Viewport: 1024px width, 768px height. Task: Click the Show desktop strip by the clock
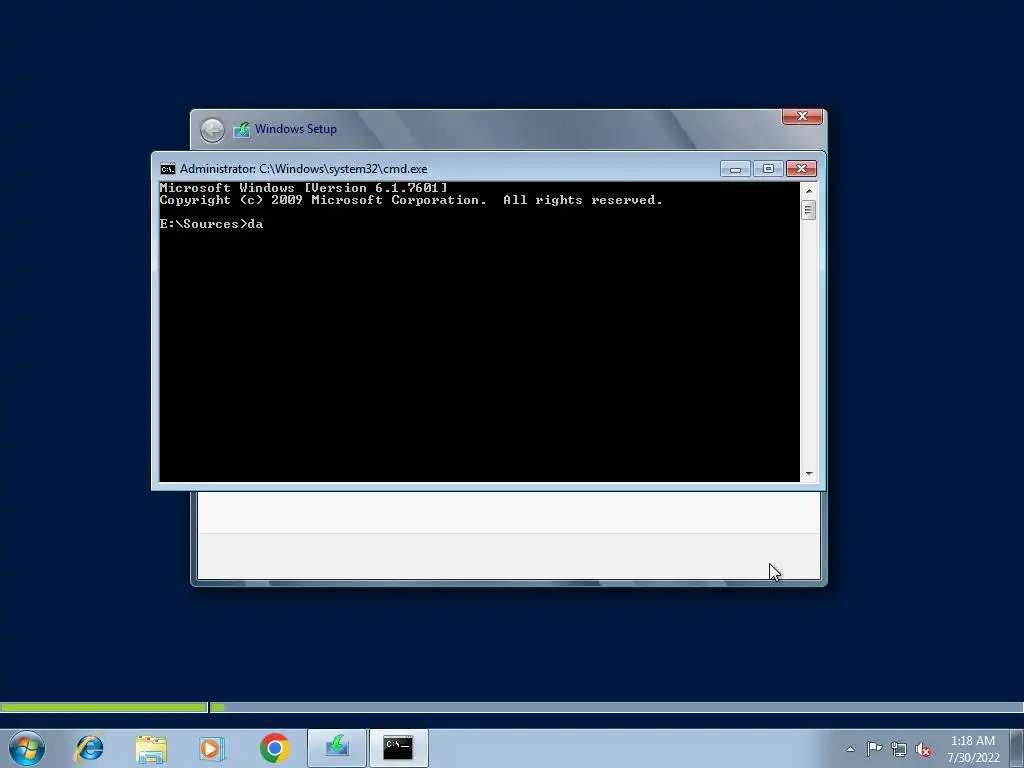click(x=1017, y=748)
